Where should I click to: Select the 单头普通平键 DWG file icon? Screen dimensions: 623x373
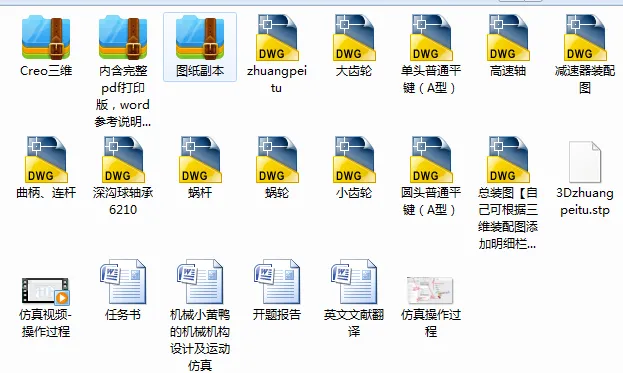click(x=431, y=38)
